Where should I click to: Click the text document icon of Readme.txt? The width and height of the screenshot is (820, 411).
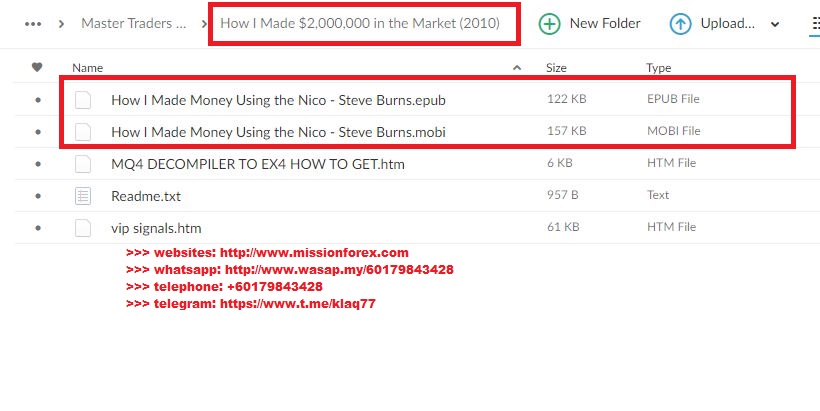(x=83, y=196)
